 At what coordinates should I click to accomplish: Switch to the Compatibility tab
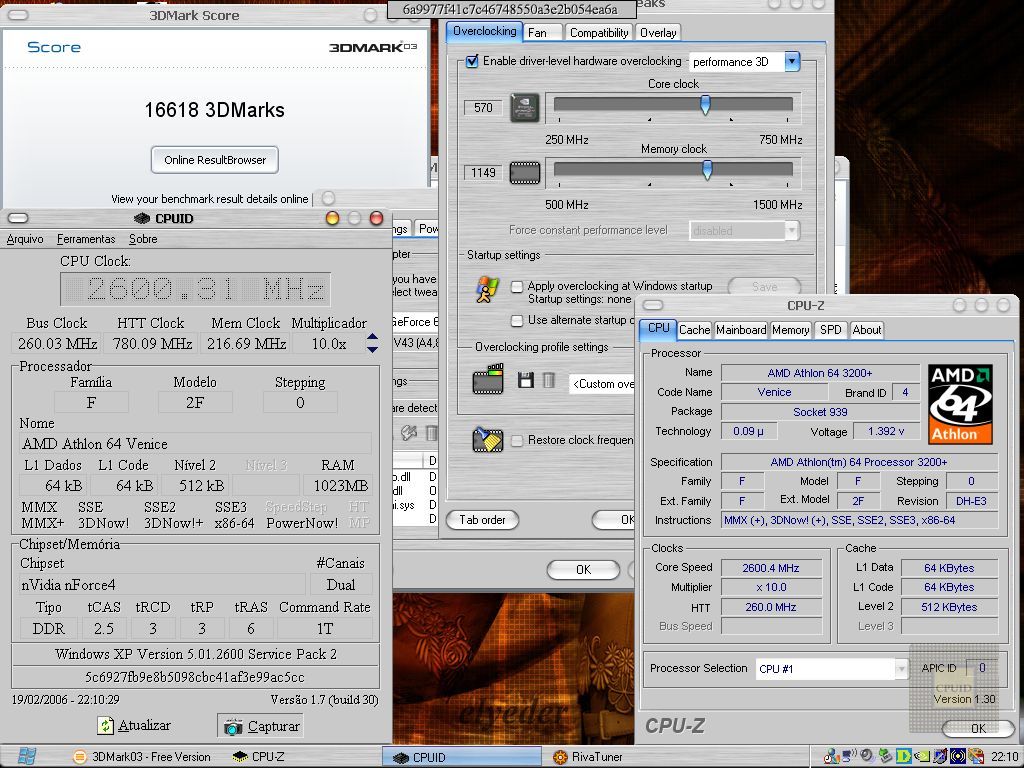tap(599, 33)
